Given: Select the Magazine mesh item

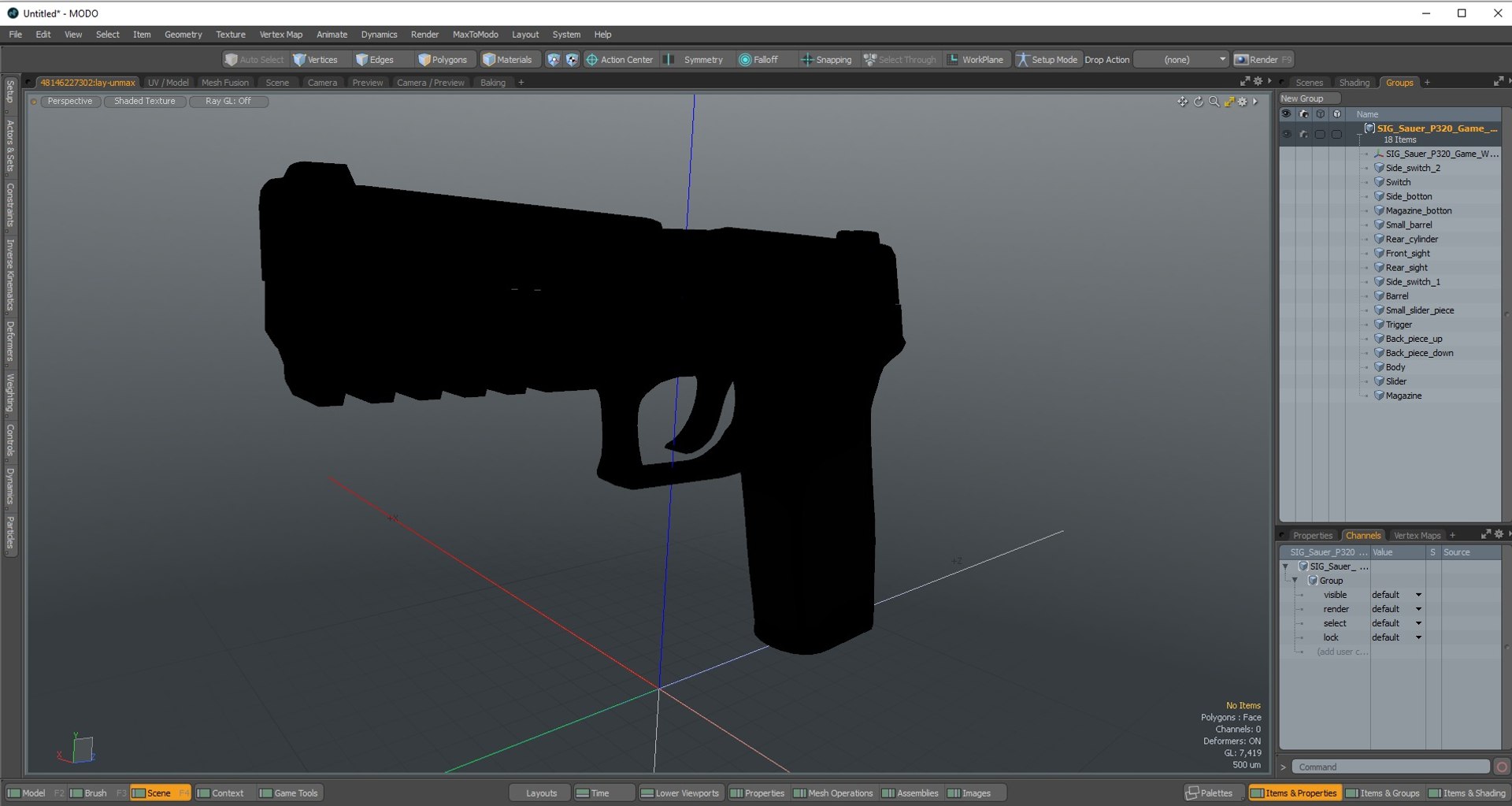Looking at the screenshot, I should click(1403, 396).
